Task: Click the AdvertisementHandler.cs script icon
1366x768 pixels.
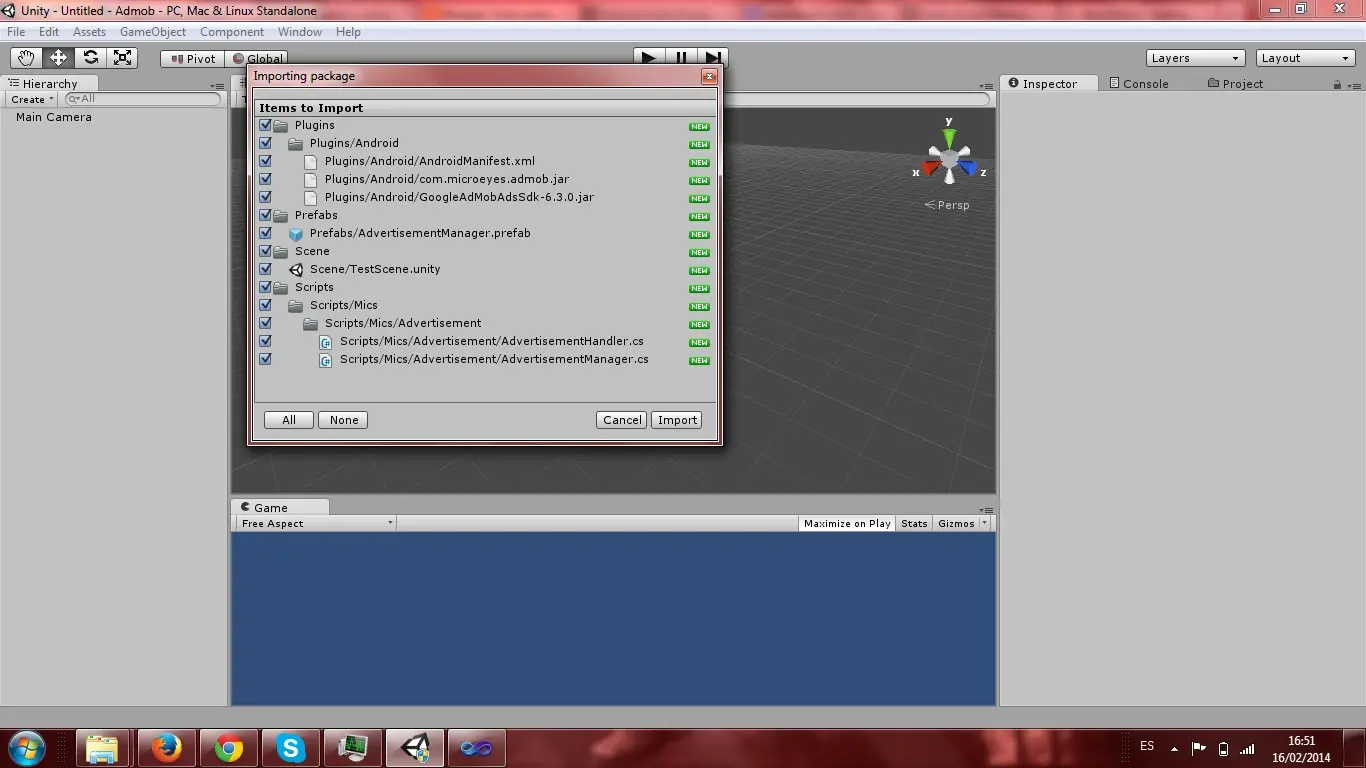Action: (x=325, y=341)
